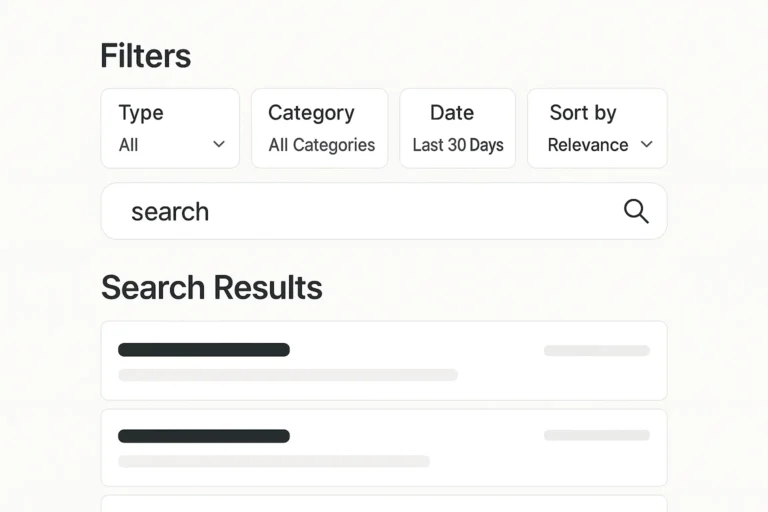Click the chevron arrow in Type filter
This screenshot has width=768, height=512.
[x=219, y=145]
